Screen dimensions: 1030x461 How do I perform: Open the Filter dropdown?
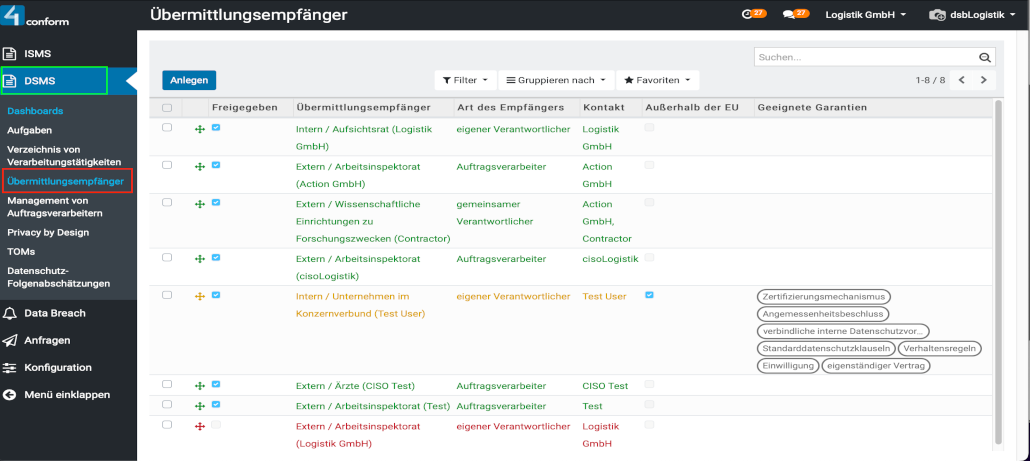[x=465, y=80]
